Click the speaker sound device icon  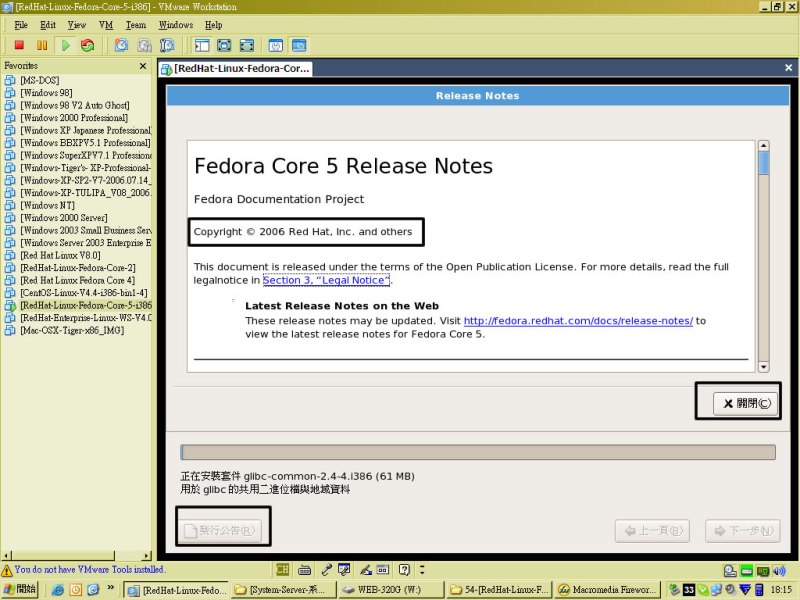[x=779, y=570]
